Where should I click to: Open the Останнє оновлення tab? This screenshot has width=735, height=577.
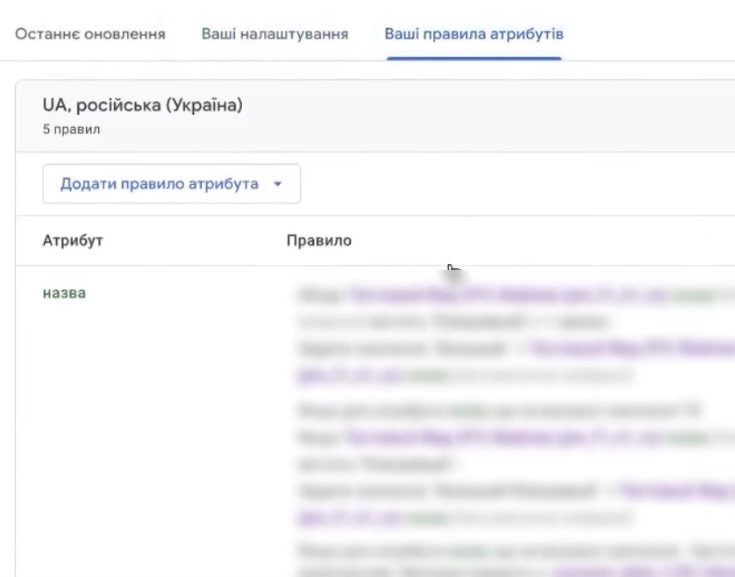tap(89, 34)
